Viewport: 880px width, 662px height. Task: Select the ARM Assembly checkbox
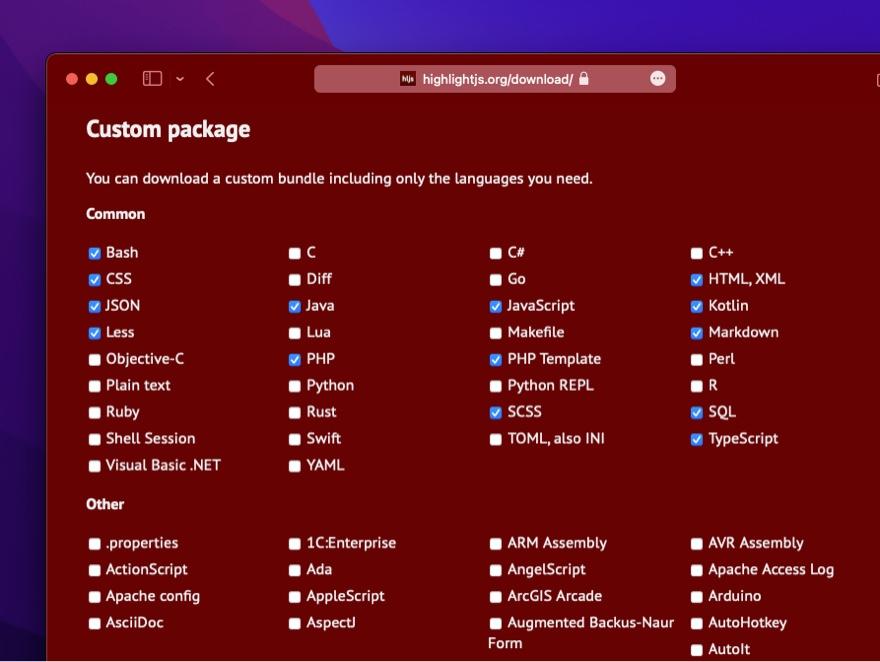tap(496, 544)
